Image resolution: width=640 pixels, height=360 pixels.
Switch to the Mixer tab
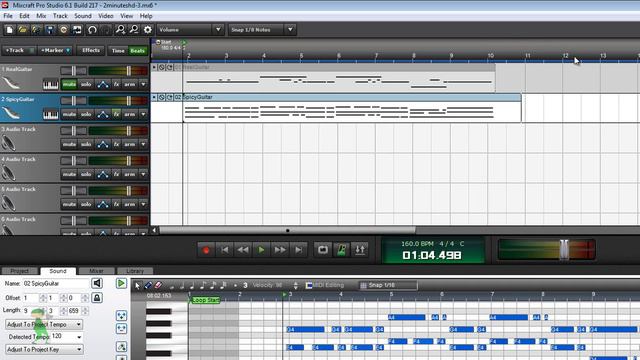click(x=96, y=271)
